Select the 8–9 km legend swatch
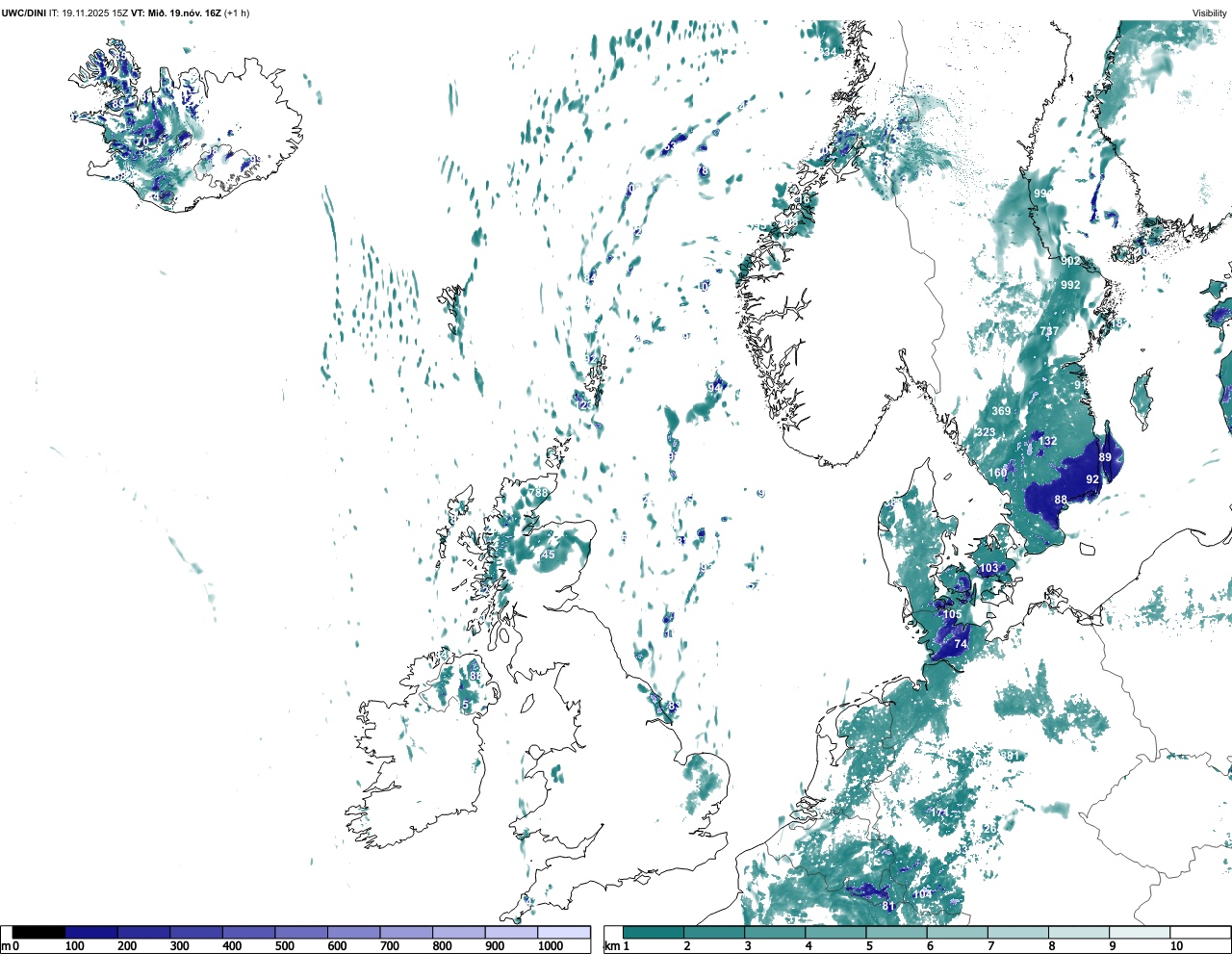 pyautogui.click(x=1078, y=932)
